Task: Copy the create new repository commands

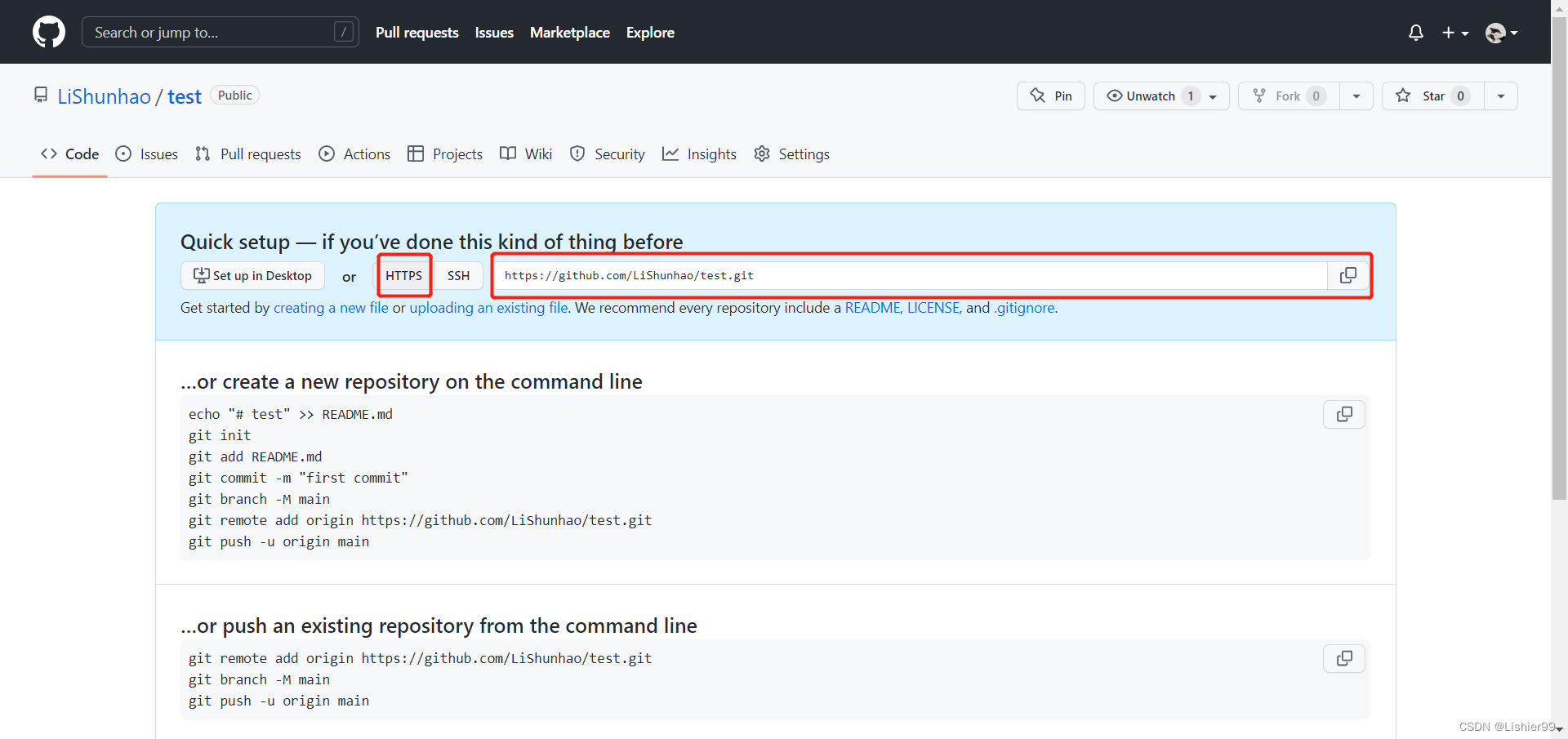Action: pos(1344,414)
